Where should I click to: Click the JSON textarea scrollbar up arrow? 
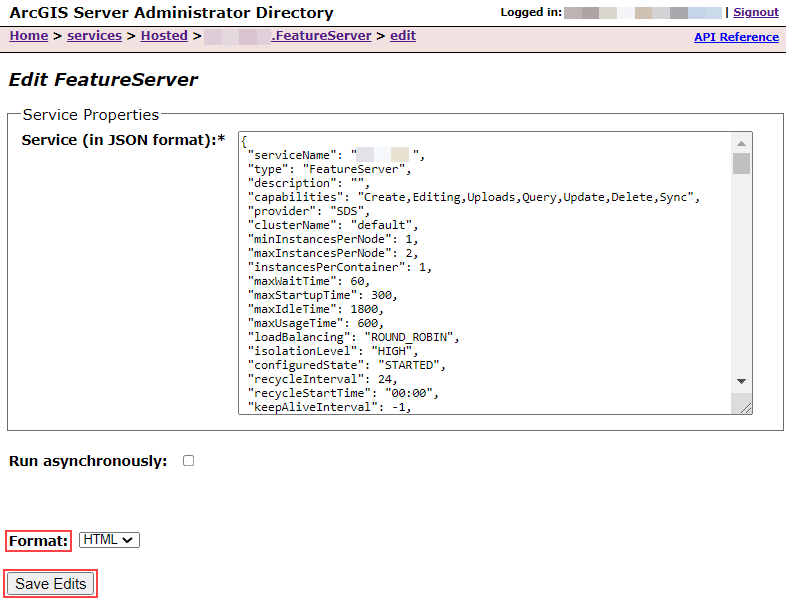[741, 143]
